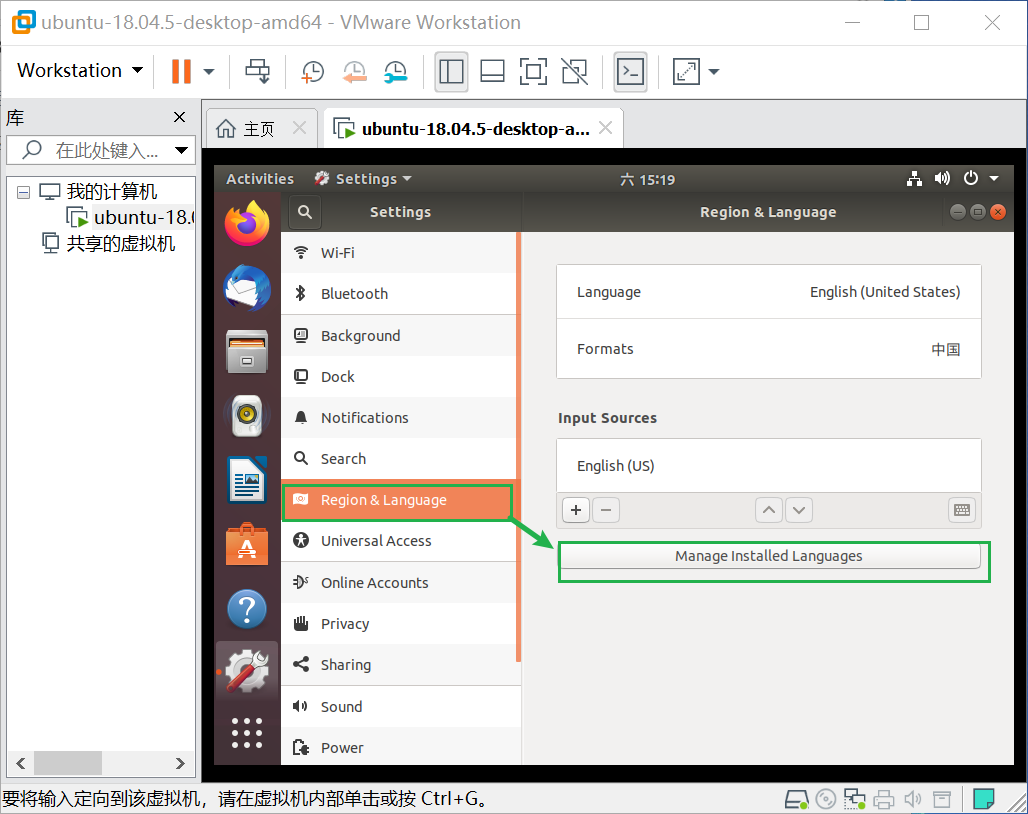Open LibreOffice Writer from the dock
The image size is (1028, 814).
[x=247, y=480]
